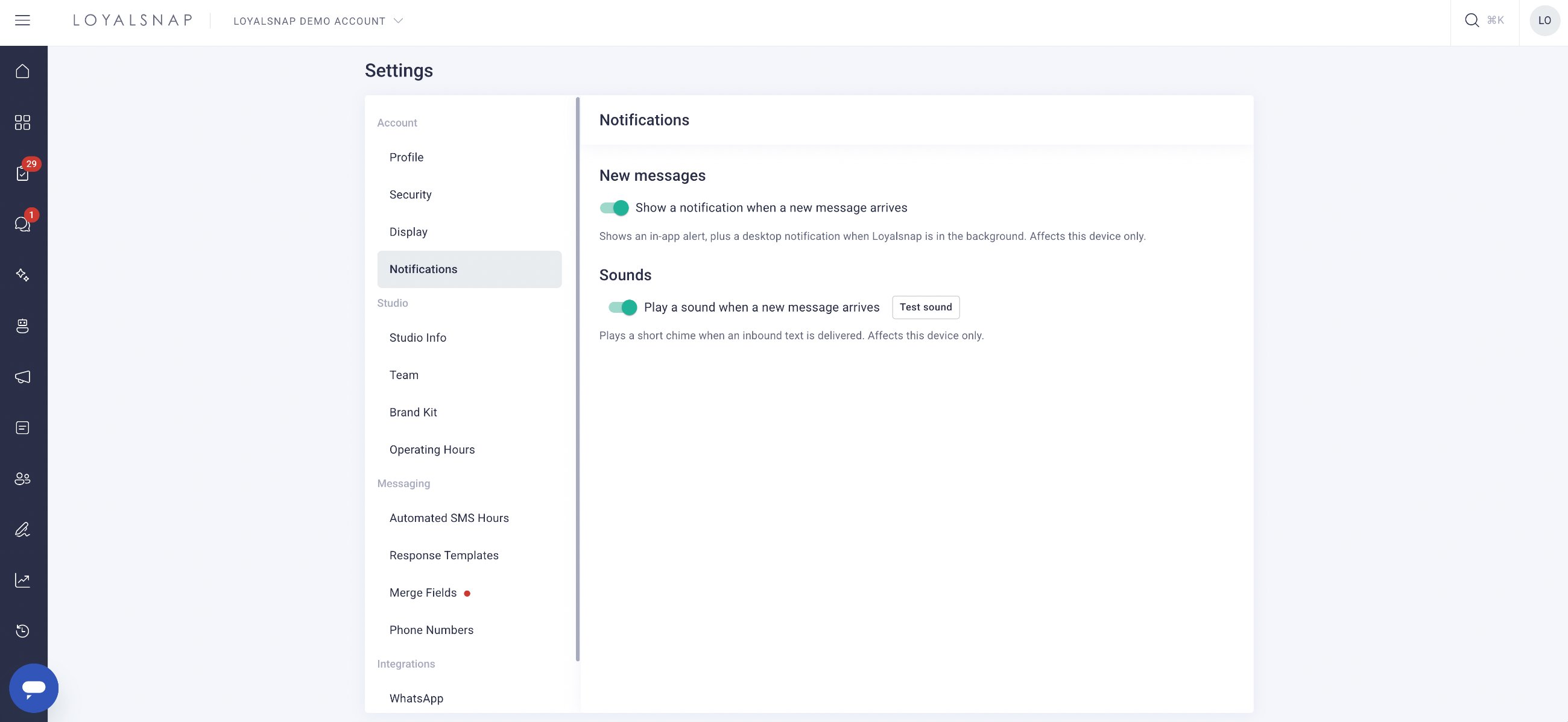Toggle the hamburger menu

click(x=22, y=20)
